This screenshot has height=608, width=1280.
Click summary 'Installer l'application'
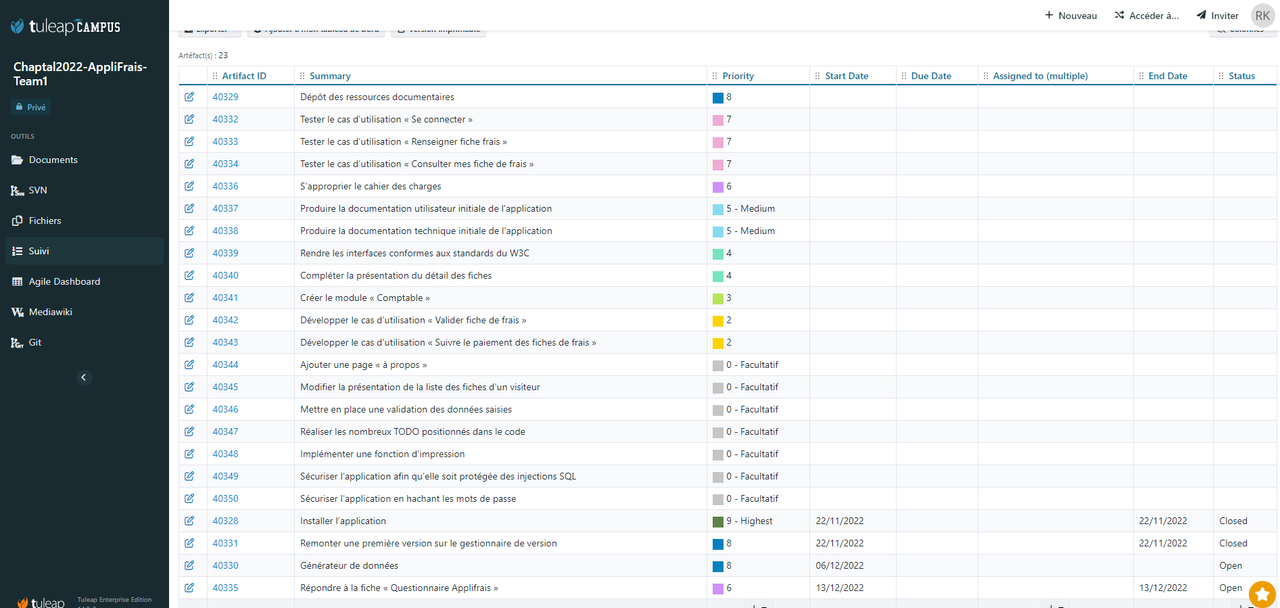click(343, 521)
